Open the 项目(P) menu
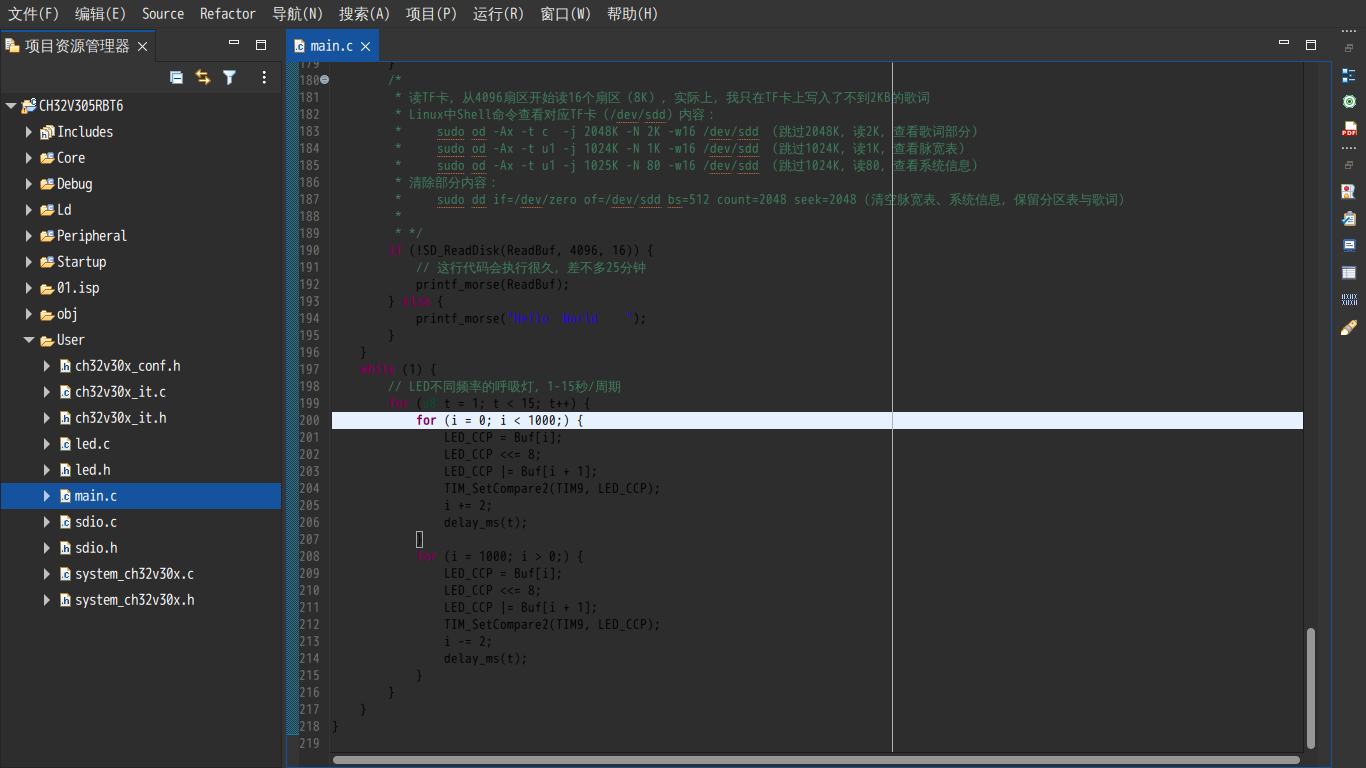1366x768 pixels. tap(432, 14)
